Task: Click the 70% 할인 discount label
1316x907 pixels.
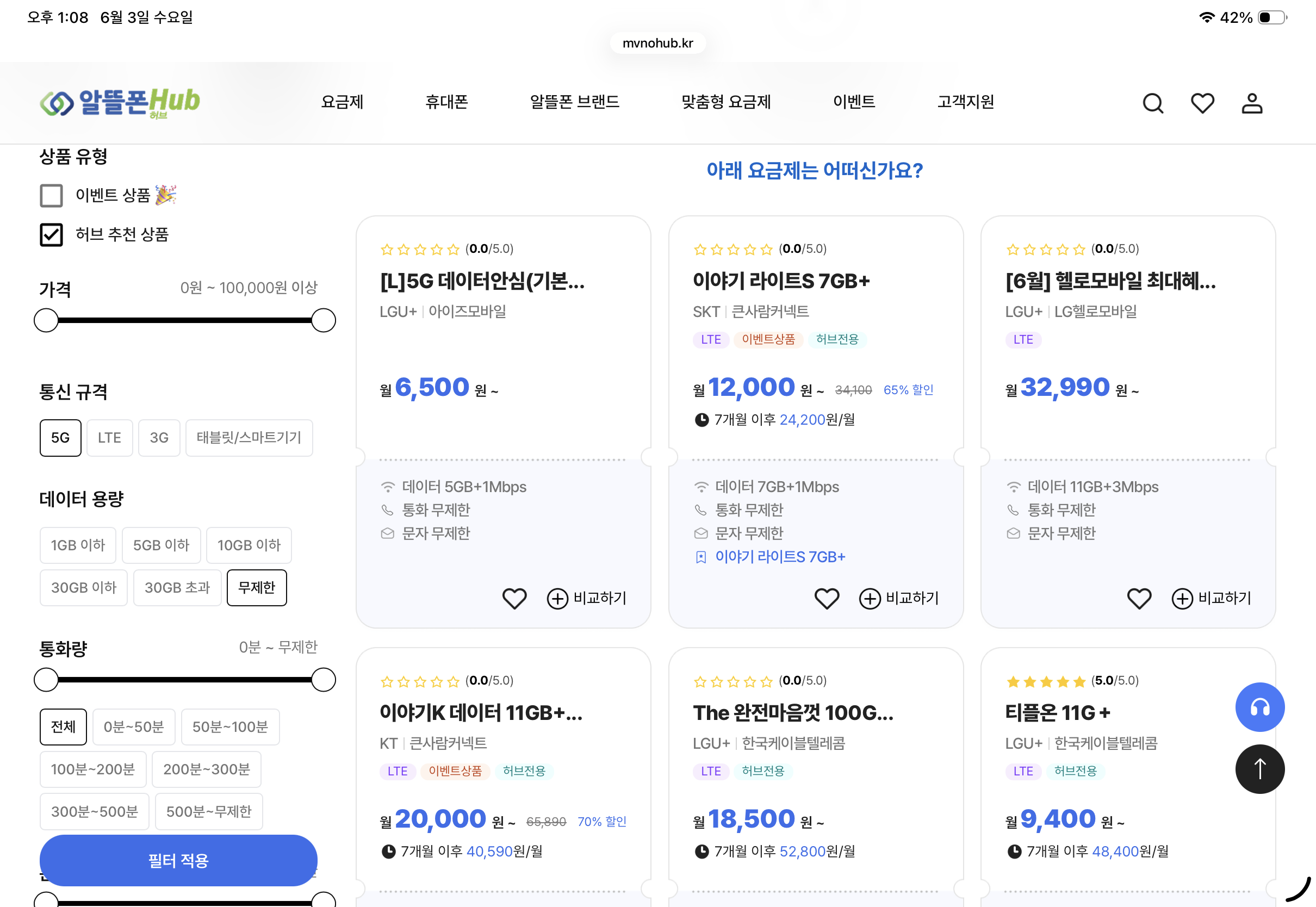Action: pyautogui.click(x=602, y=822)
